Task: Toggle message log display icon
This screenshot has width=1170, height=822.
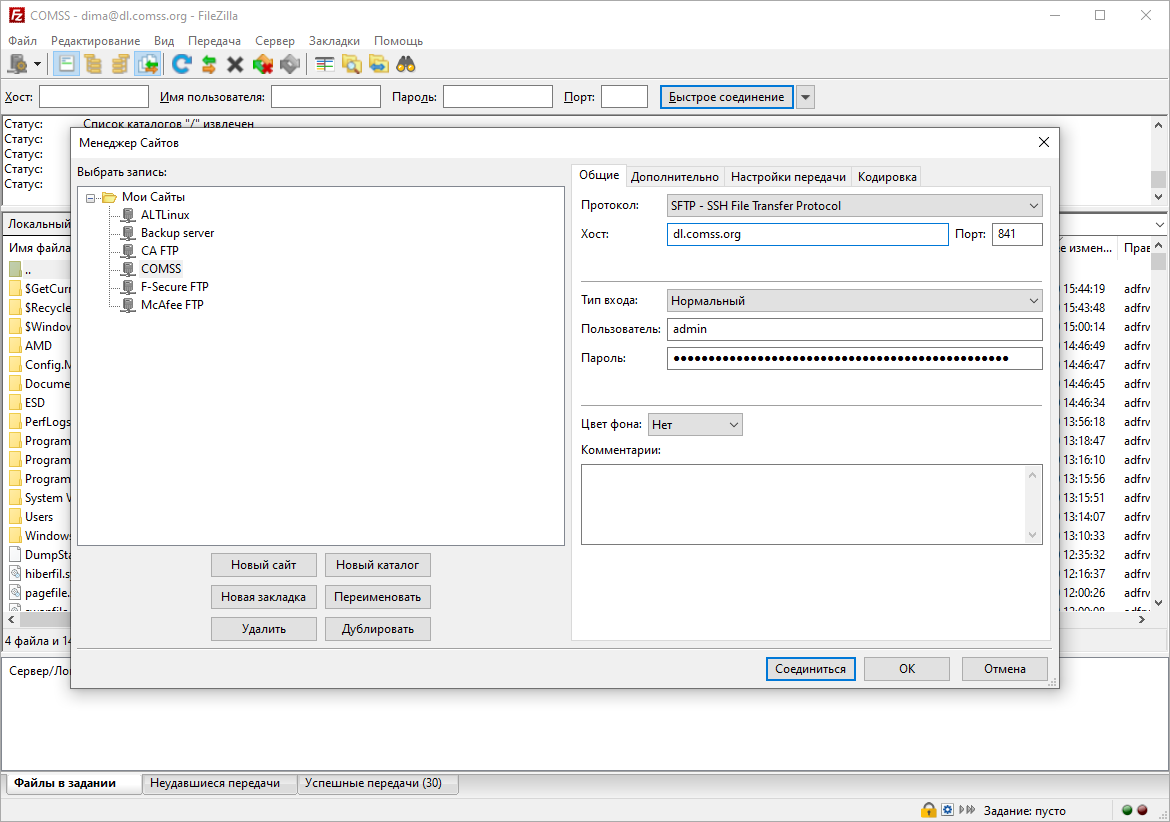Action: (x=66, y=64)
